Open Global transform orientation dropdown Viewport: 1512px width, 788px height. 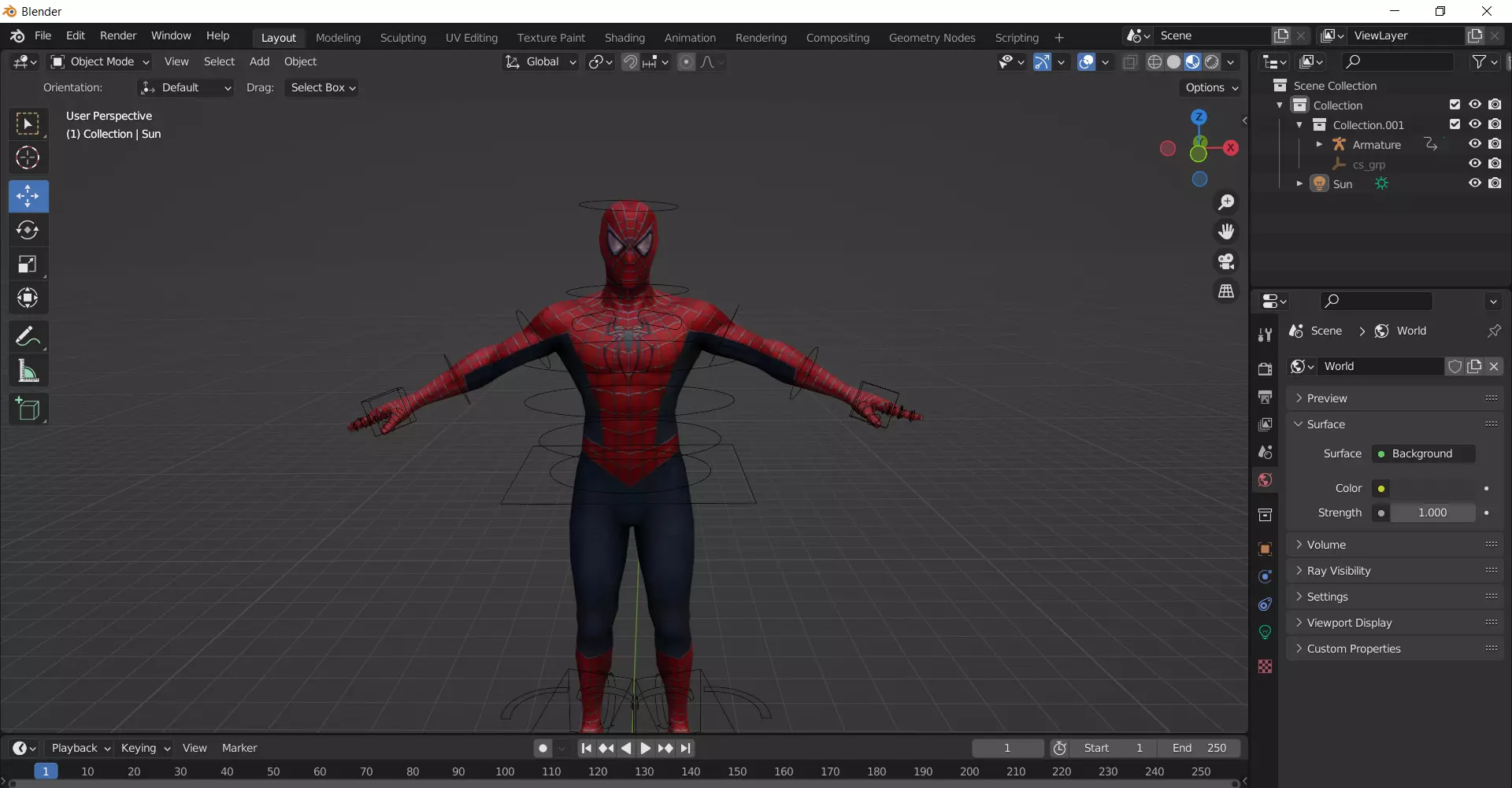click(540, 61)
